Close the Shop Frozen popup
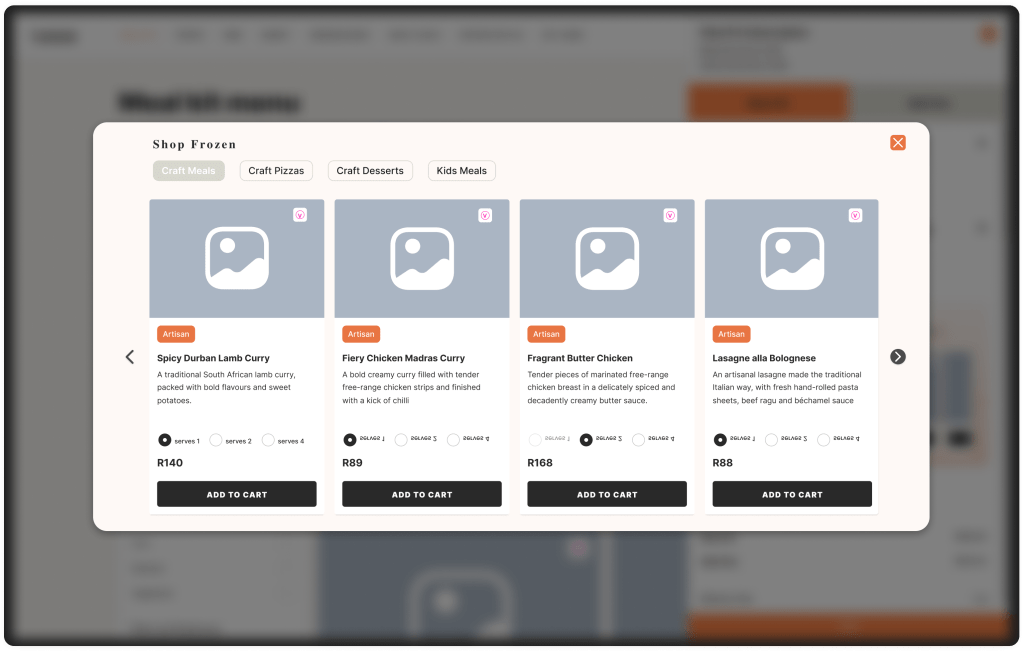Screen dimensions: 1024x652 (x=897, y=143)
